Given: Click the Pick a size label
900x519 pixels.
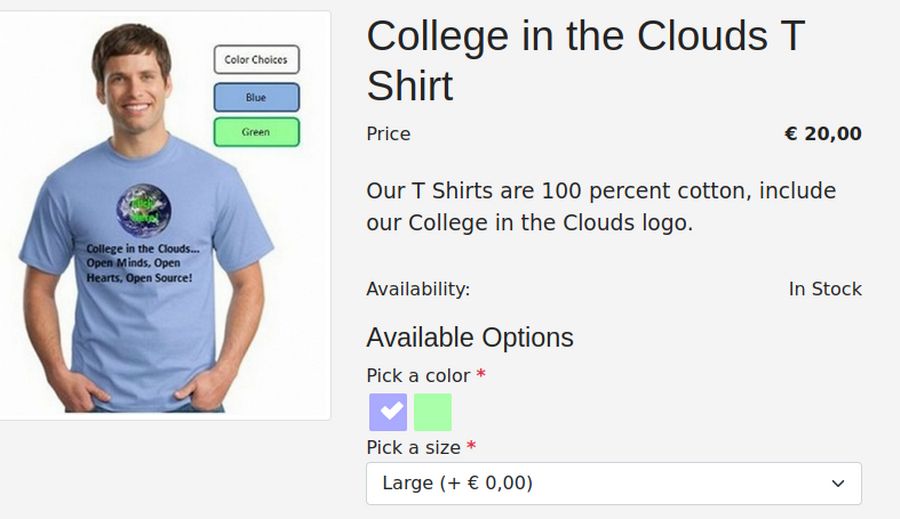Looking at the screenshot, I should pos(413,447).
